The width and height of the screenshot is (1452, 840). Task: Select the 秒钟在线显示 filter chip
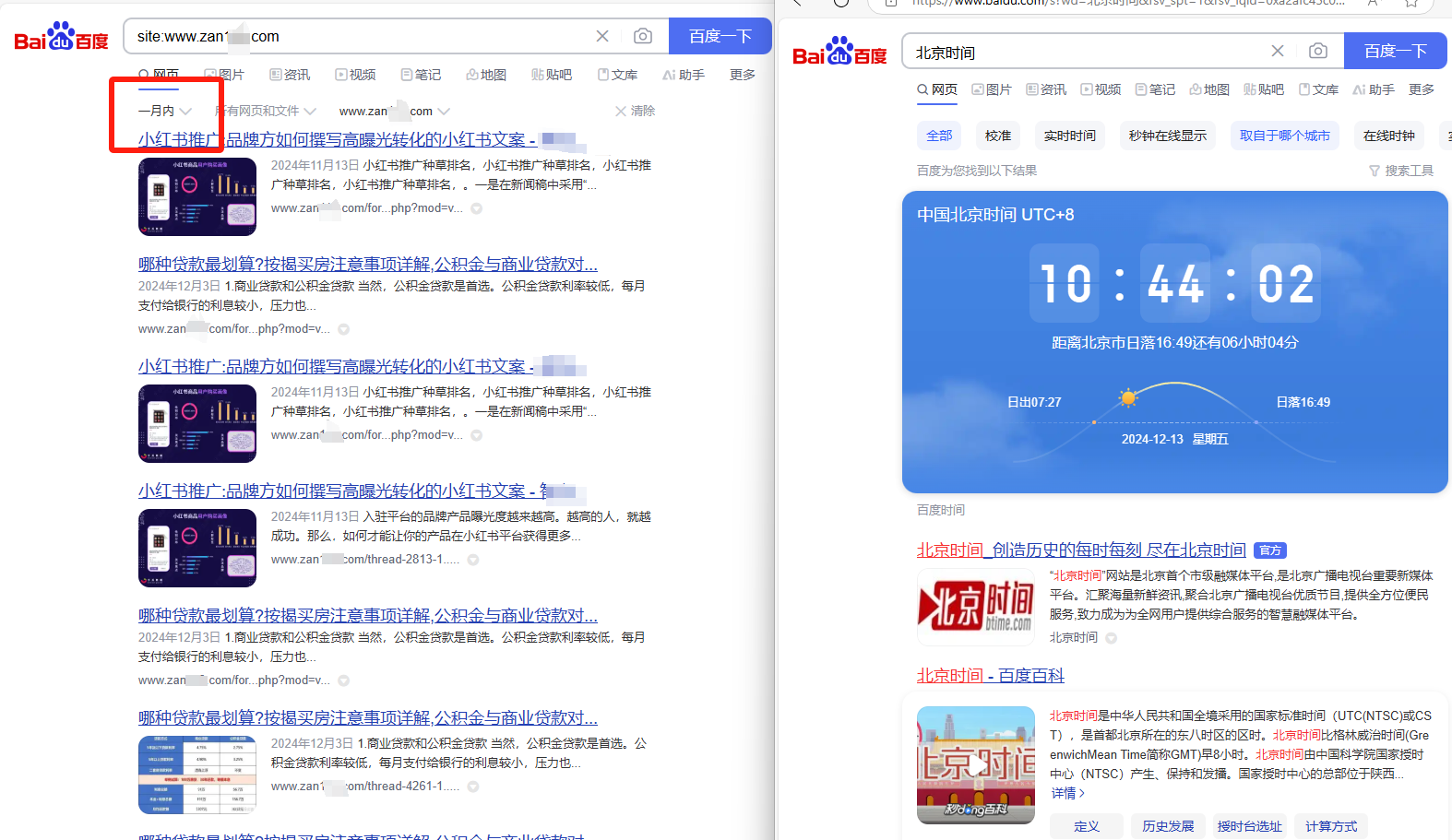[1168, 136]
